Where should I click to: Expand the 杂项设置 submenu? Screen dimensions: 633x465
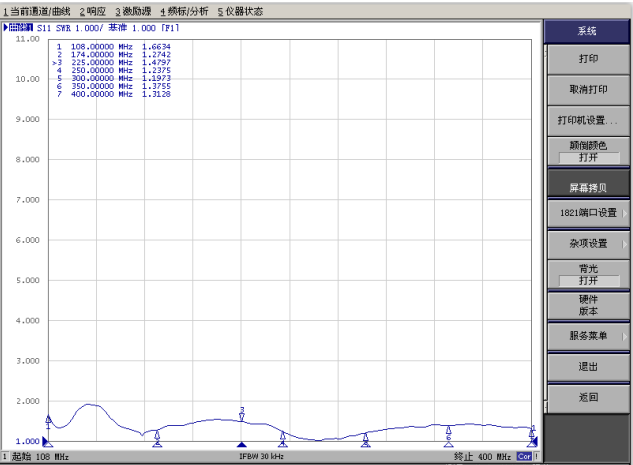point(587,243)
